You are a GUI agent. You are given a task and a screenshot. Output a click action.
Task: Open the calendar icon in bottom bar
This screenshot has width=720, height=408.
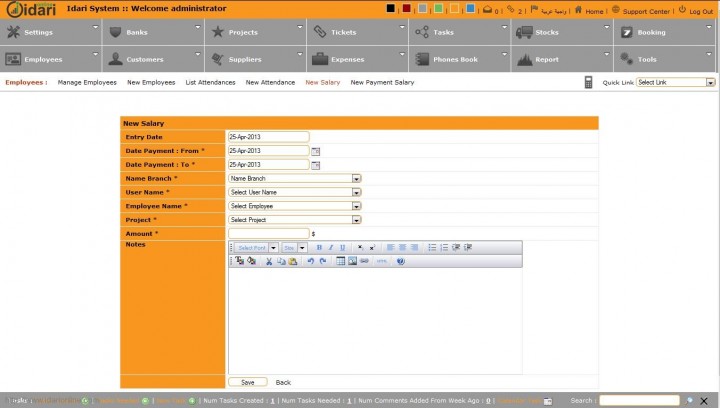pyautogui.click(x=547, y=401)
